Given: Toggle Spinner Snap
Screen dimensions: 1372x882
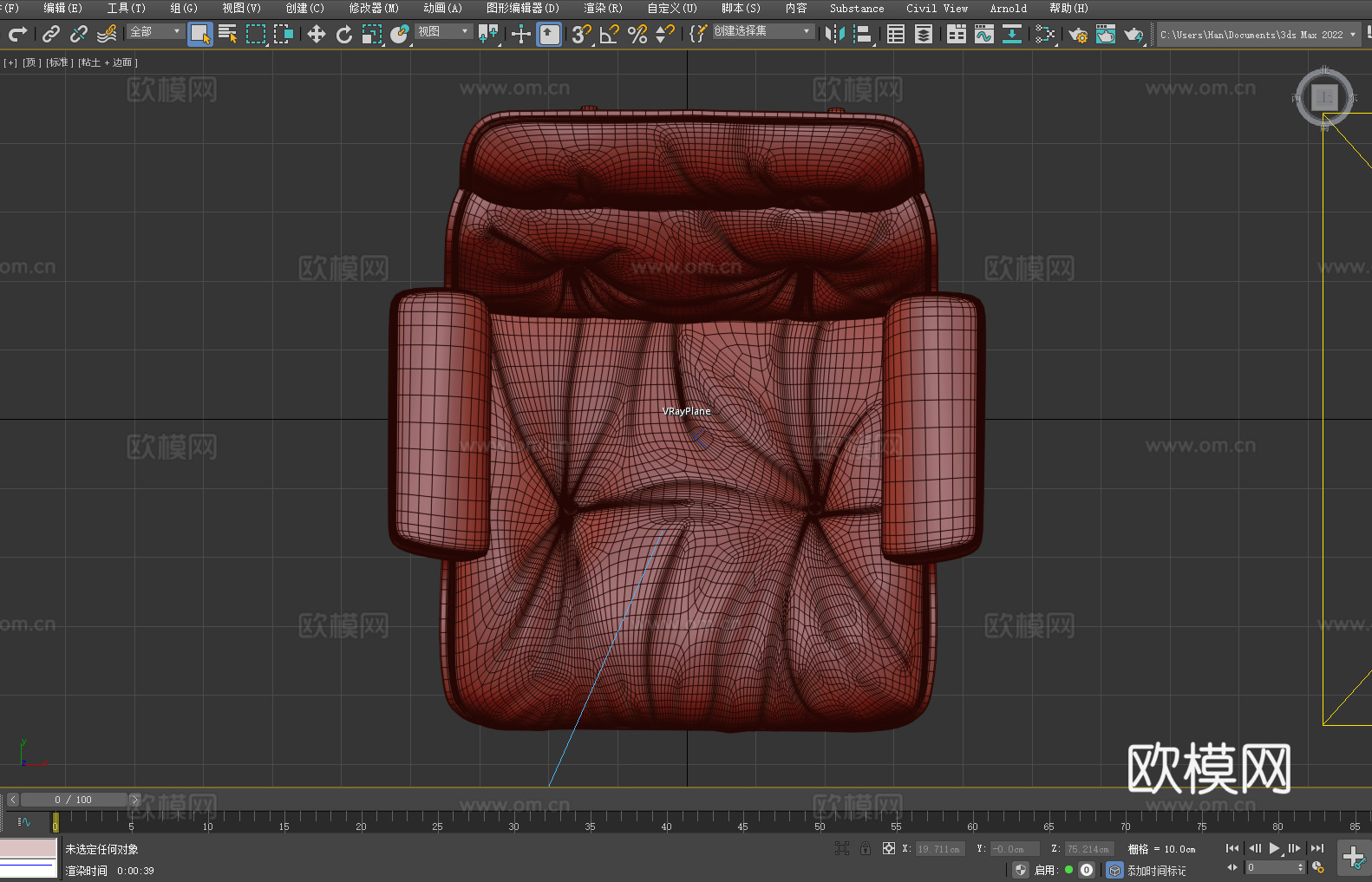Looking at the screenshot, I should pos(665,34).
